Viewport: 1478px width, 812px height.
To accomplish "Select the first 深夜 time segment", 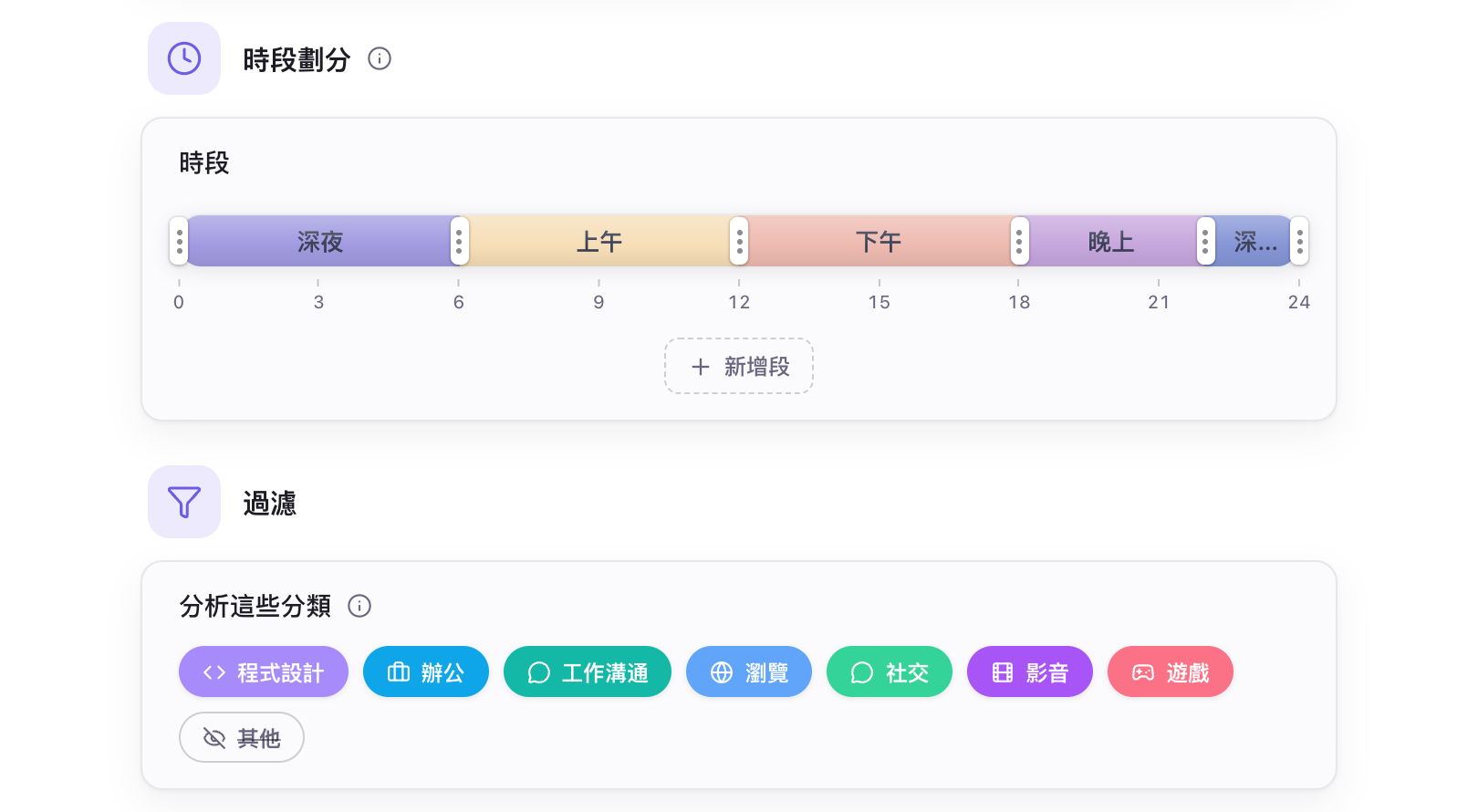I will (x=319, y=241).
